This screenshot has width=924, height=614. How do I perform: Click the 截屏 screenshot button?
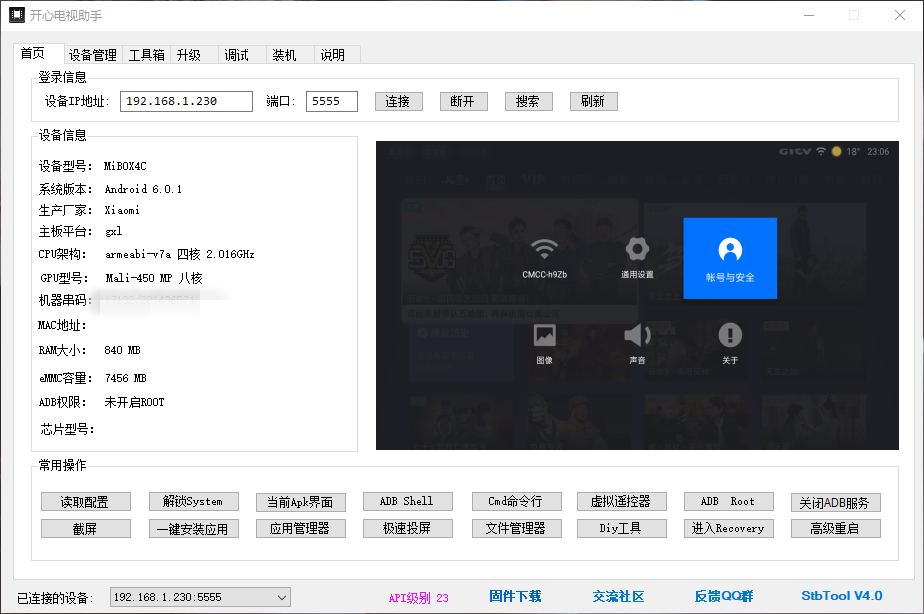coord(86,528)
